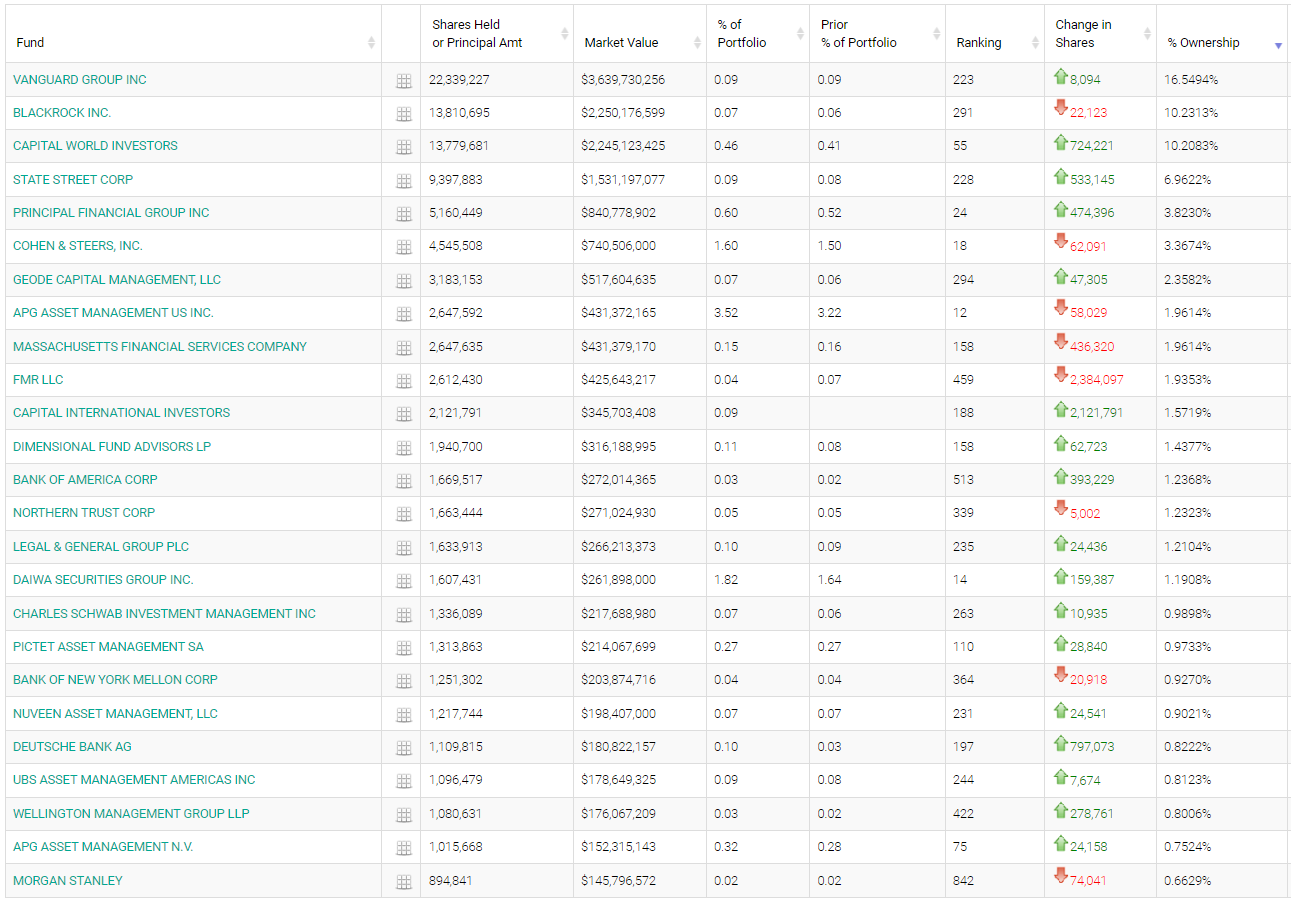The height and width of the screenshot is (903, 1291).
Task: Sort by Market Value column arrows
Action: coord(697,42)
